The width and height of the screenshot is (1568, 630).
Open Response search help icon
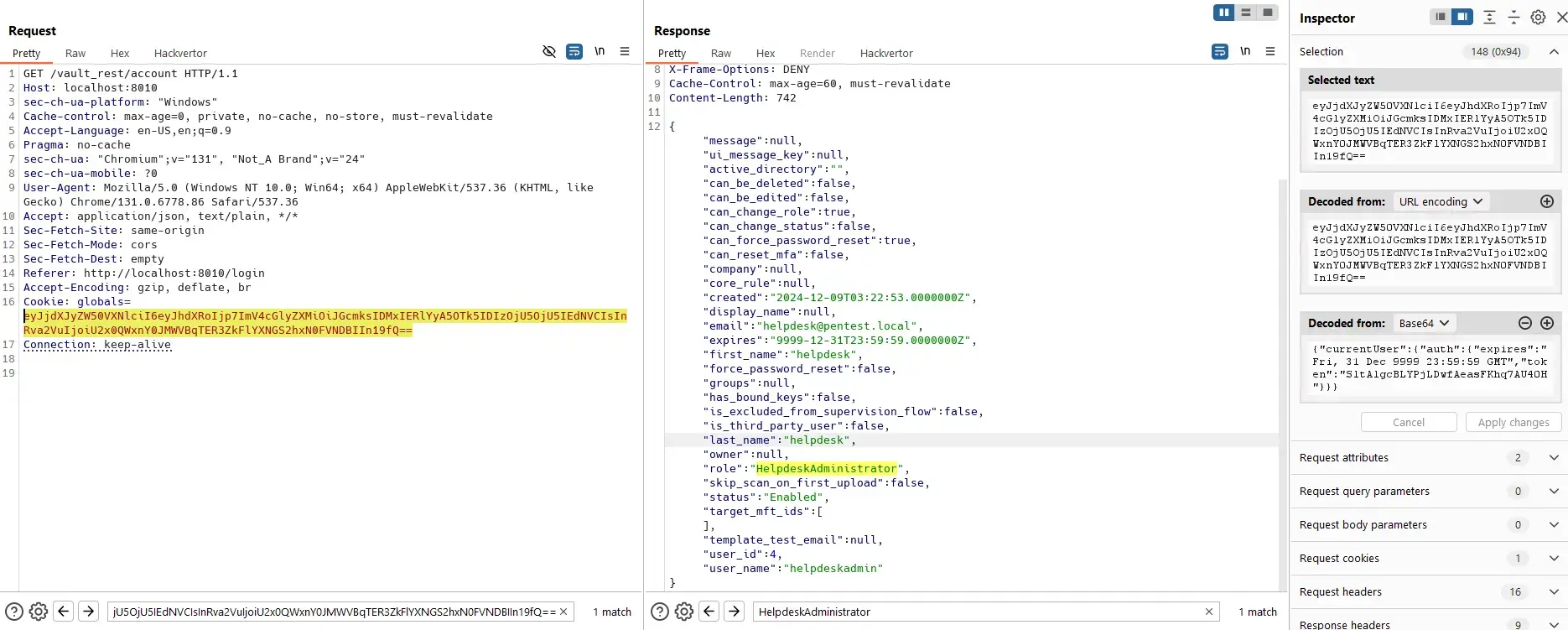coord(660,612)
